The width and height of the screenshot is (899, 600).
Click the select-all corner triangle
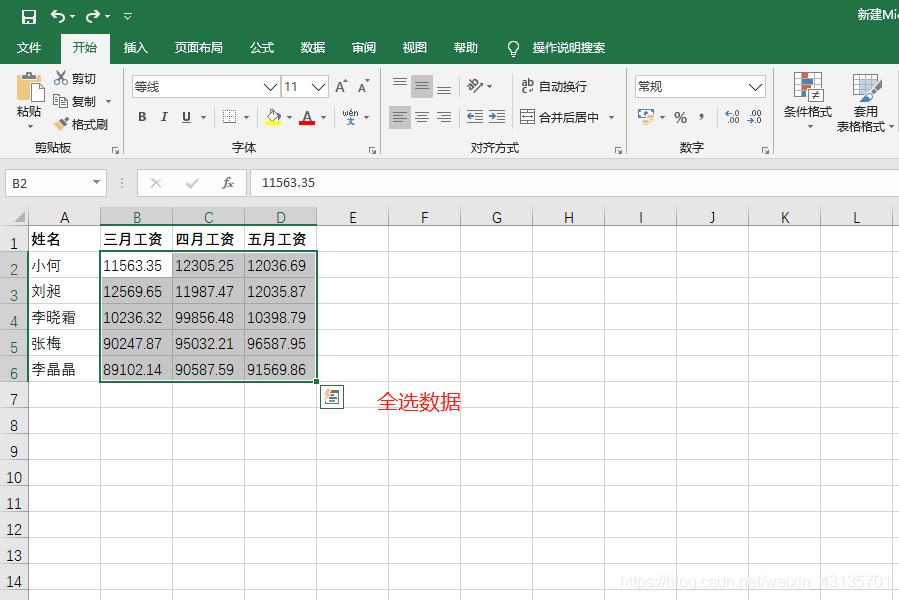(19, 217)
